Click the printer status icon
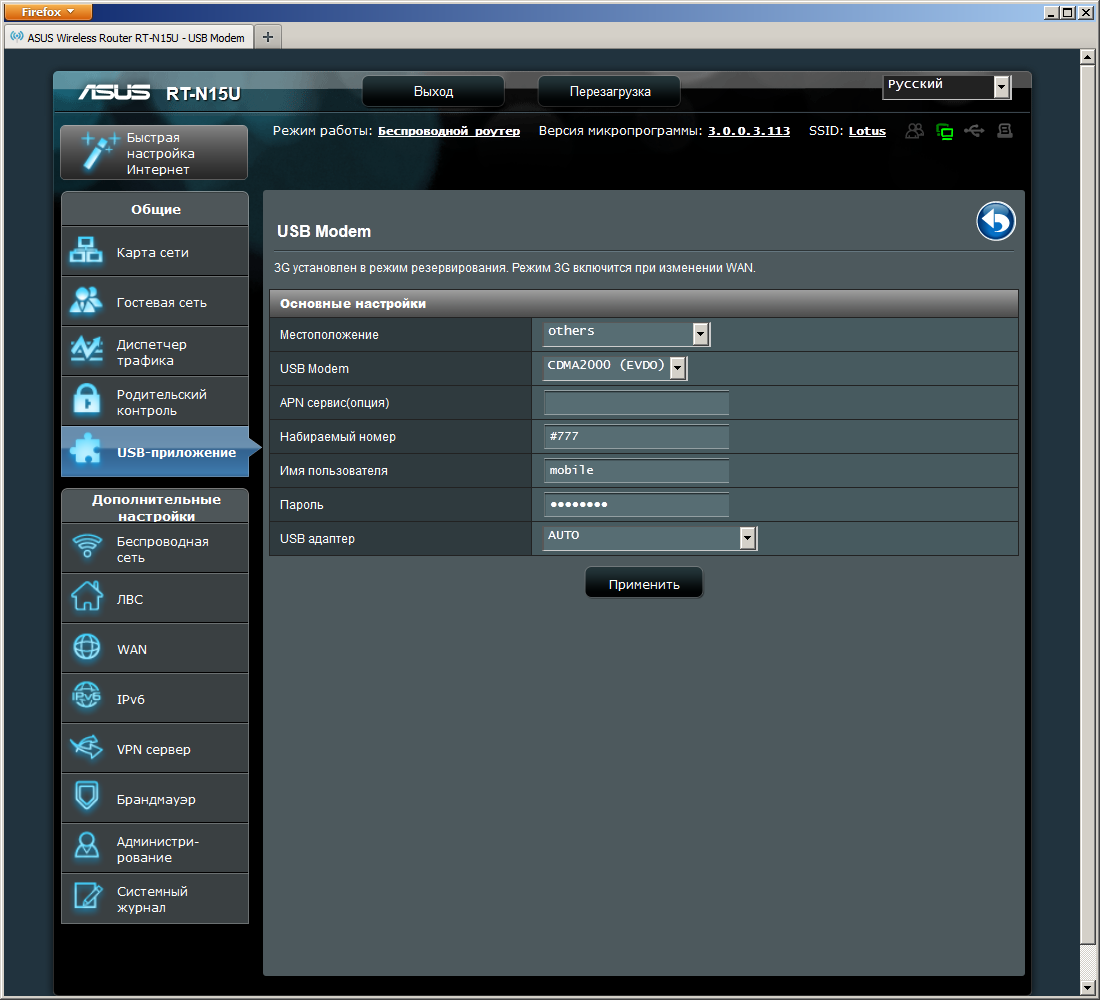 tap(1005, 131)
